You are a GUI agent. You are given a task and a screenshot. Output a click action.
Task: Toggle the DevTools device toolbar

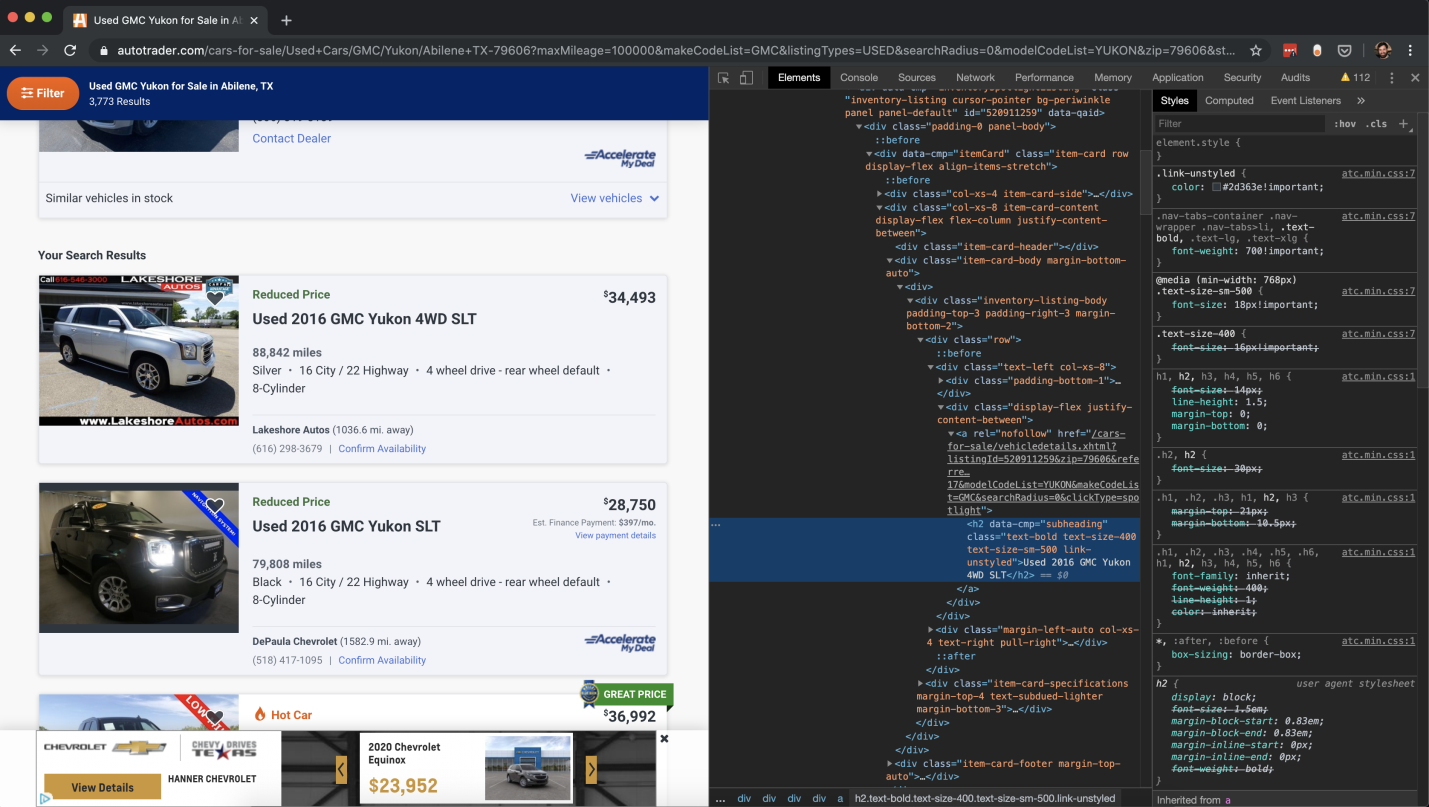click(746, 78)
